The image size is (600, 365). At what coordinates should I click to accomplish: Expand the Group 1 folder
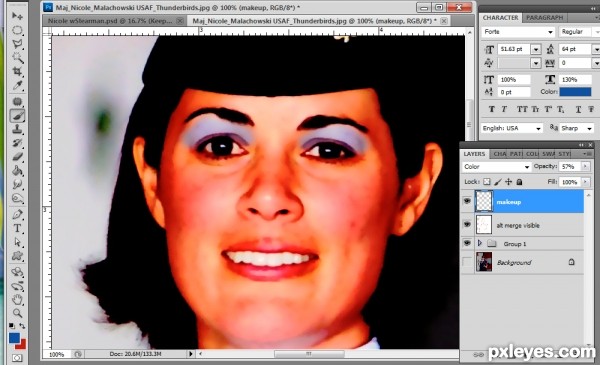pyautogui.click(x=479, y=243)
